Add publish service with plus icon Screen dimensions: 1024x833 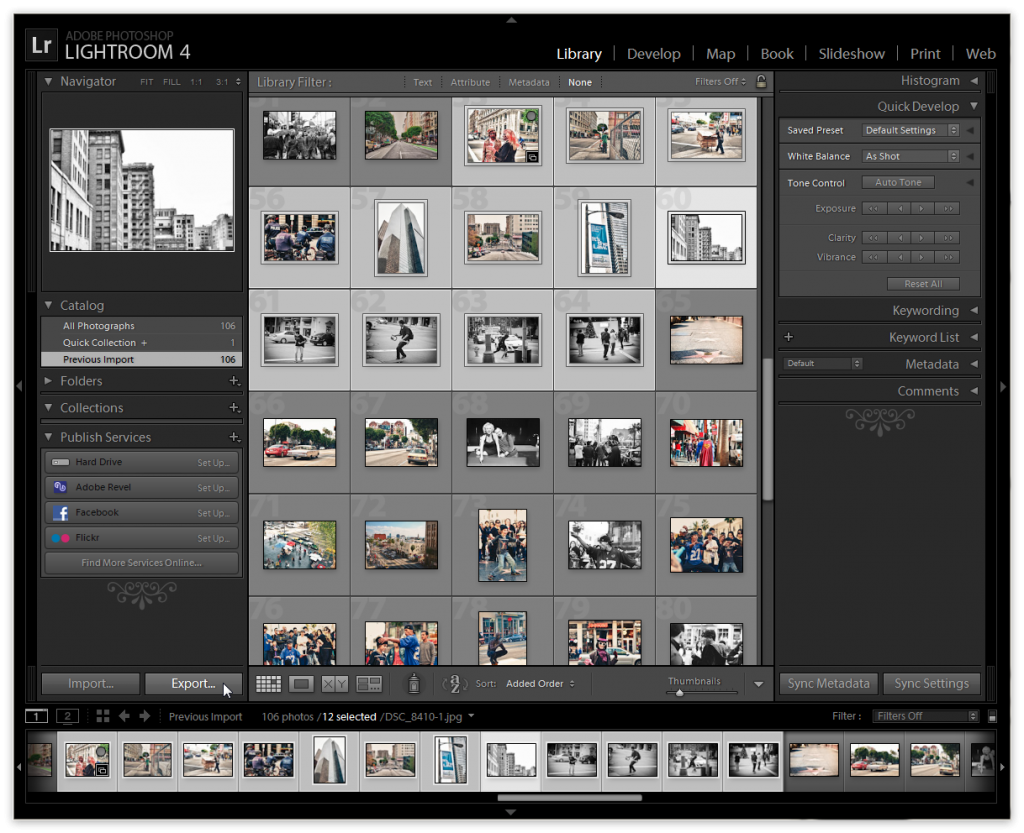234,437
